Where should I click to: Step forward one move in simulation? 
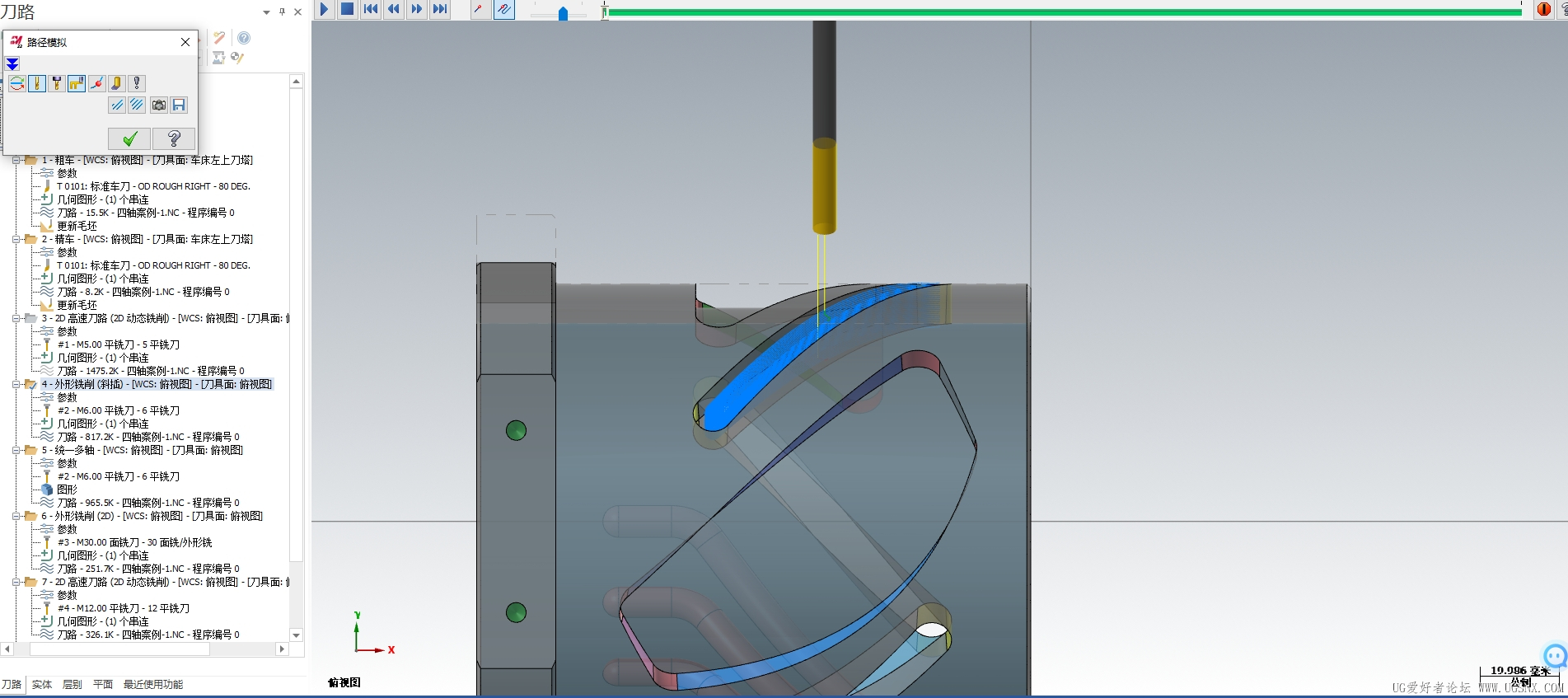coord(417,9)
